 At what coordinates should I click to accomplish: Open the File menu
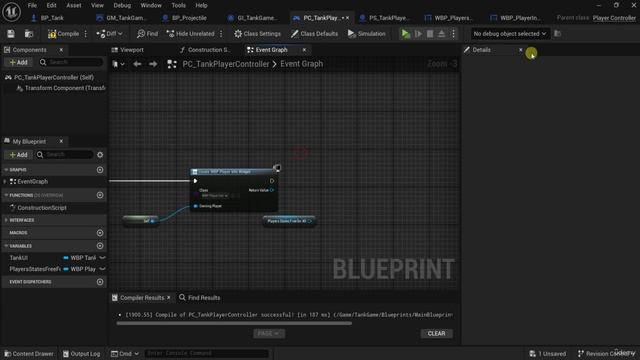pos(32,5)
